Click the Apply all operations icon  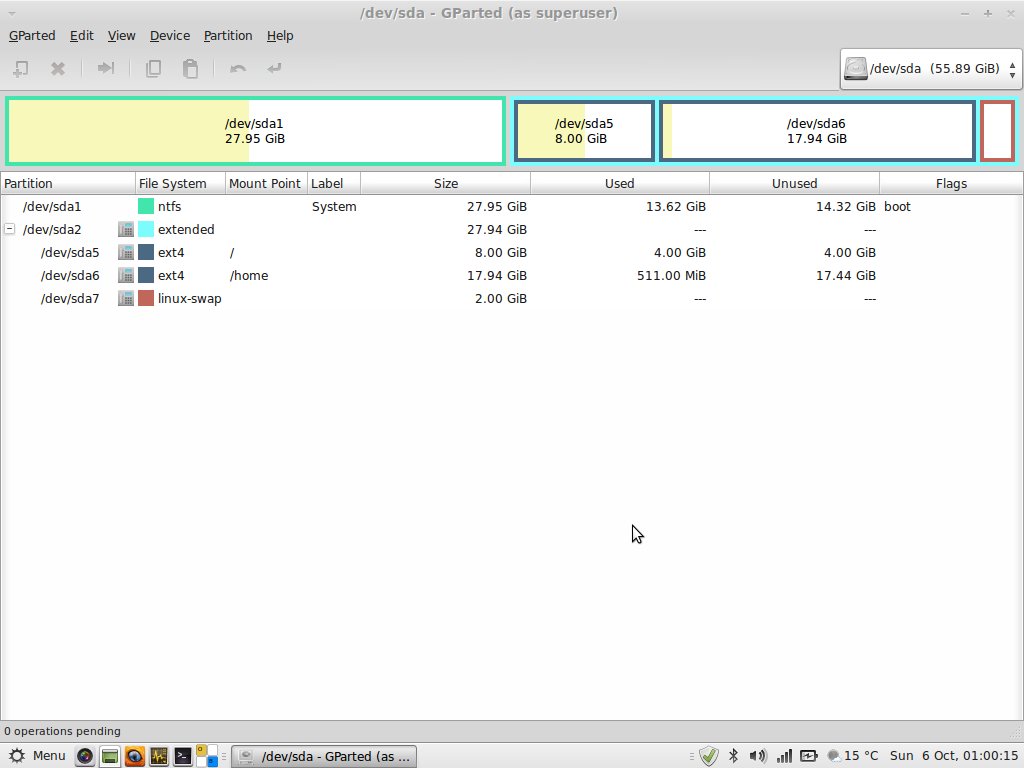(x=274, y=68)
